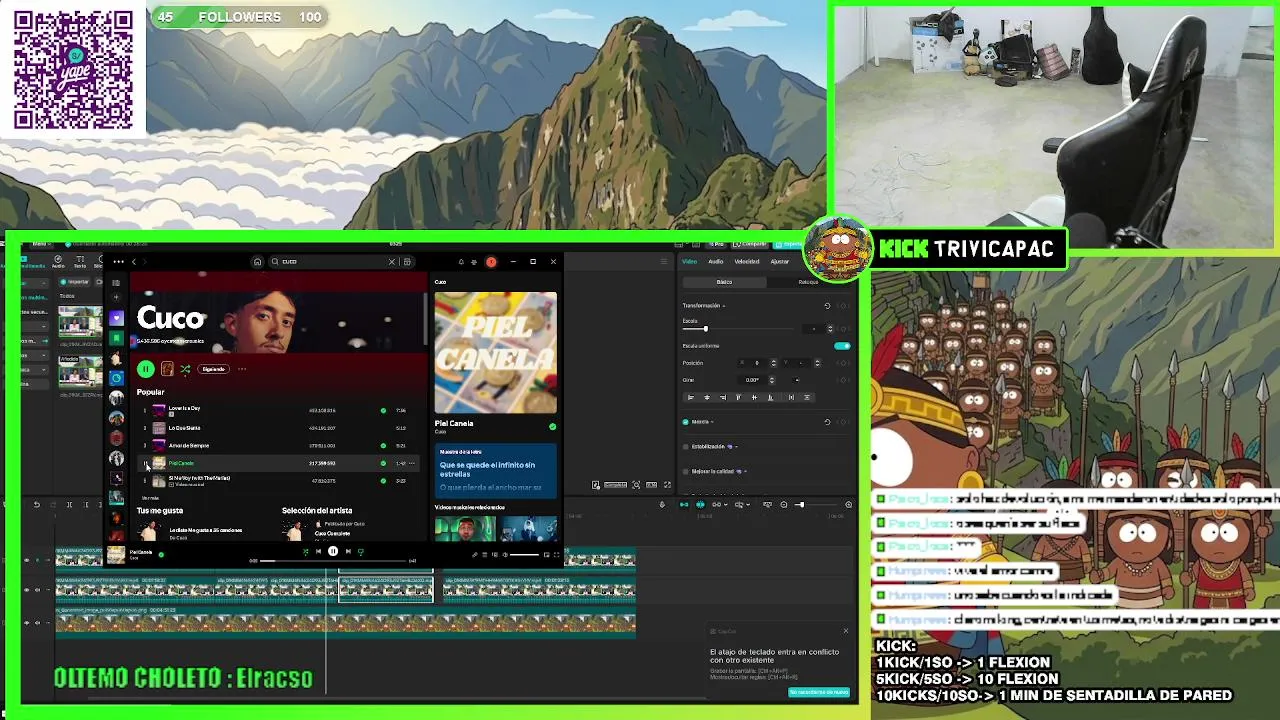This screenshot has width=1280, height=720.
Task: Click the timeline zoom-in plus icon
Action: click(849, 505)
